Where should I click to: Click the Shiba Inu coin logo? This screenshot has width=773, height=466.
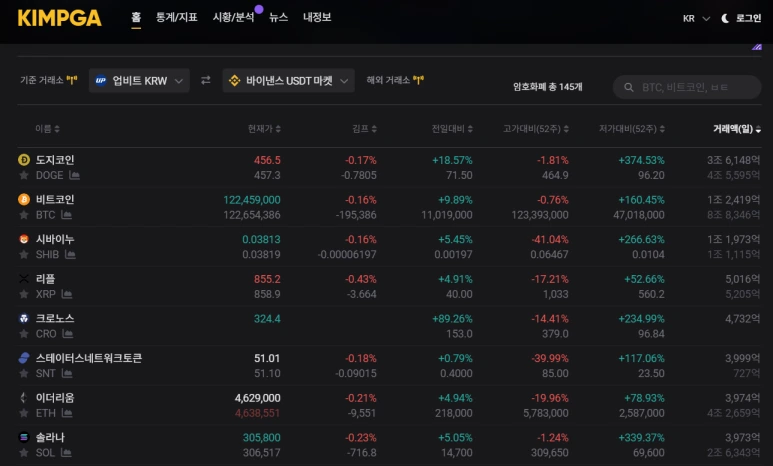coord(24,239)
